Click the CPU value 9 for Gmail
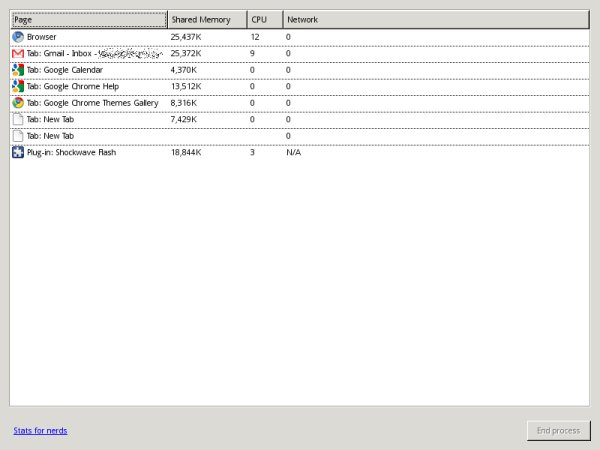 coord(252,54)
